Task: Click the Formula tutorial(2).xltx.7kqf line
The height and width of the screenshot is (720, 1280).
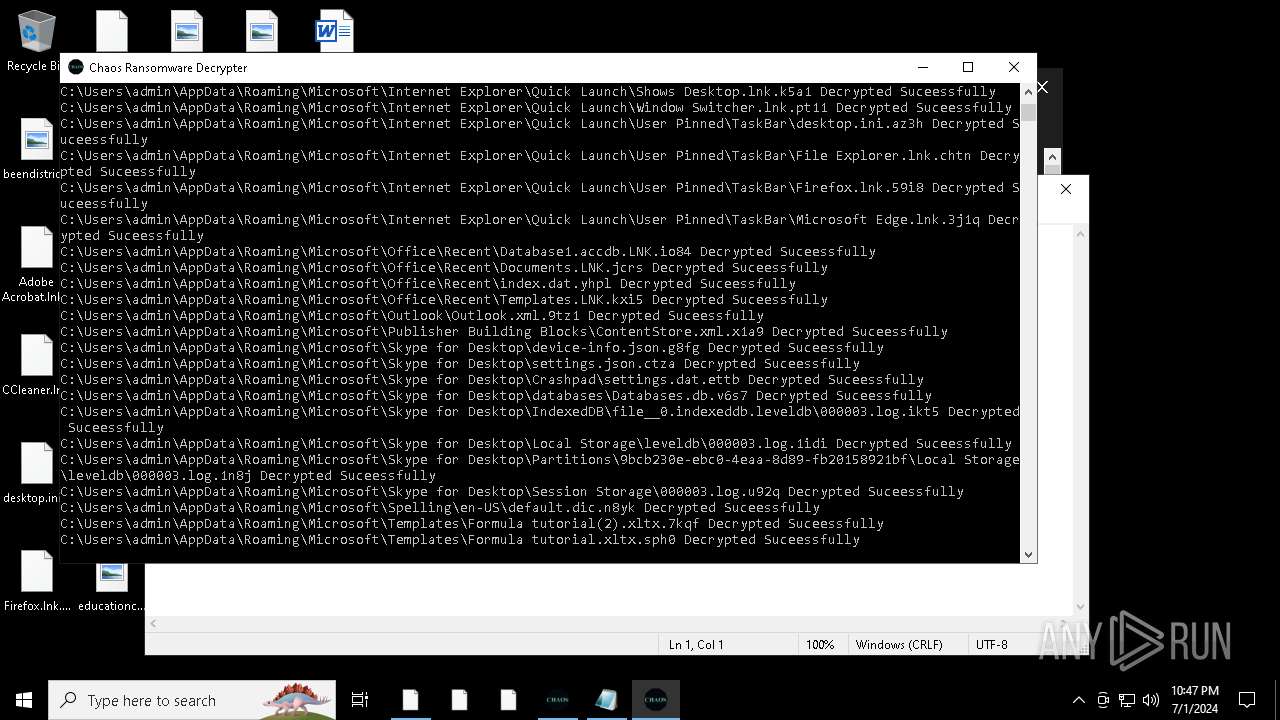Action: click(472, 523)
